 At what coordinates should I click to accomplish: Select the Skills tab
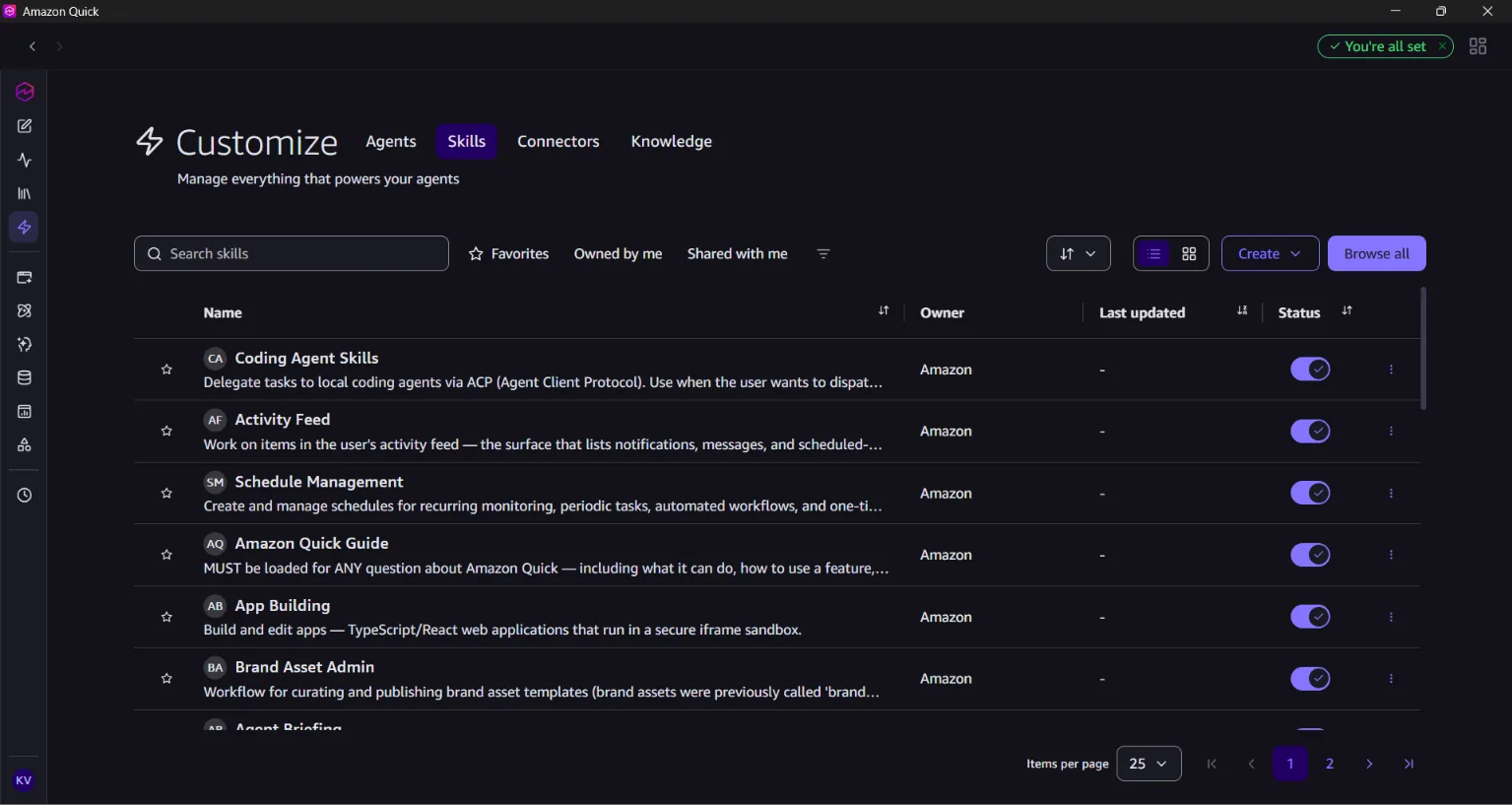tap(467, 142)
